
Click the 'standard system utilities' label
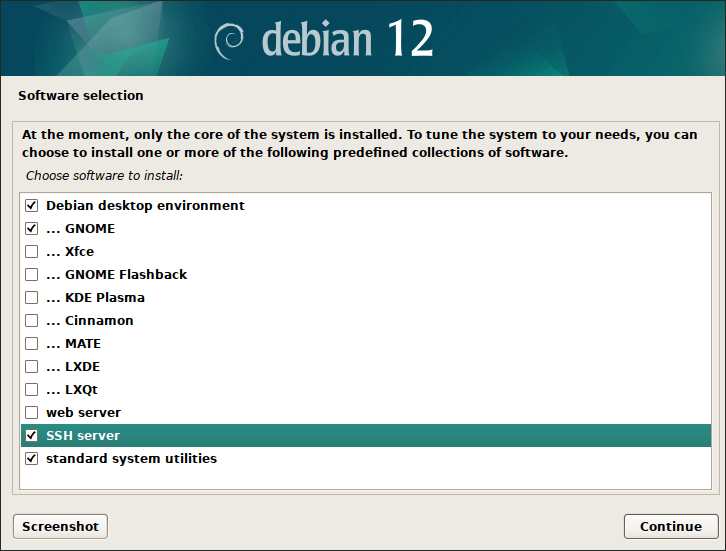131,459
